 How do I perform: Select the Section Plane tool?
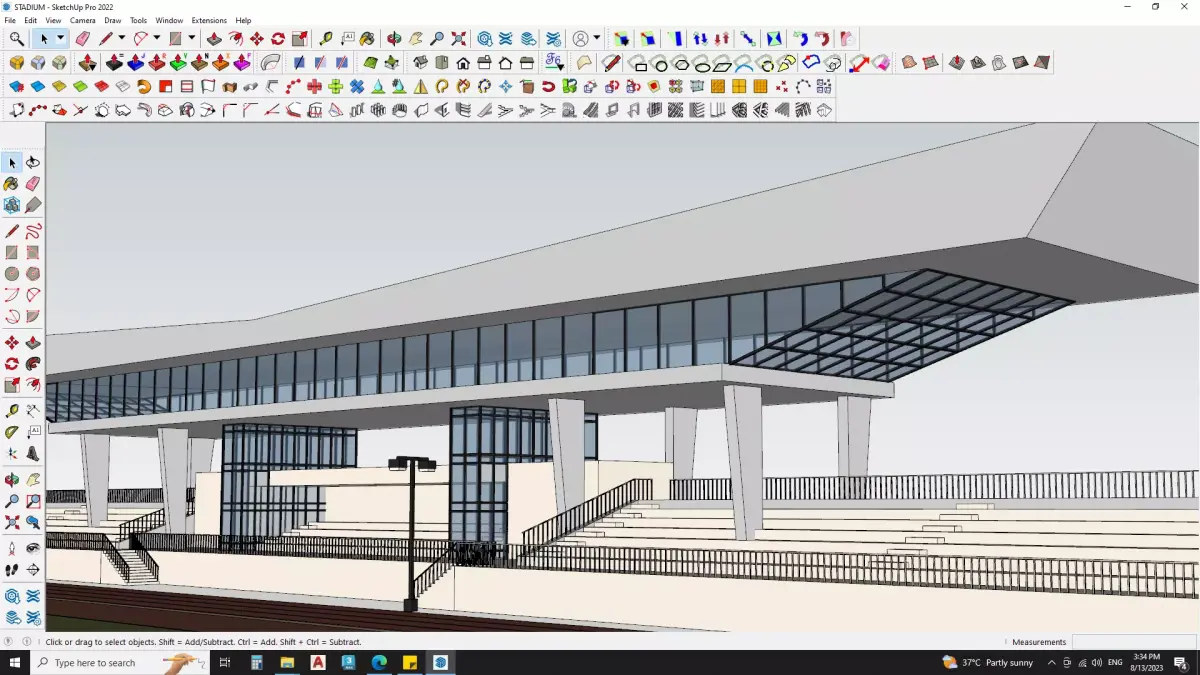click(33, 570)
